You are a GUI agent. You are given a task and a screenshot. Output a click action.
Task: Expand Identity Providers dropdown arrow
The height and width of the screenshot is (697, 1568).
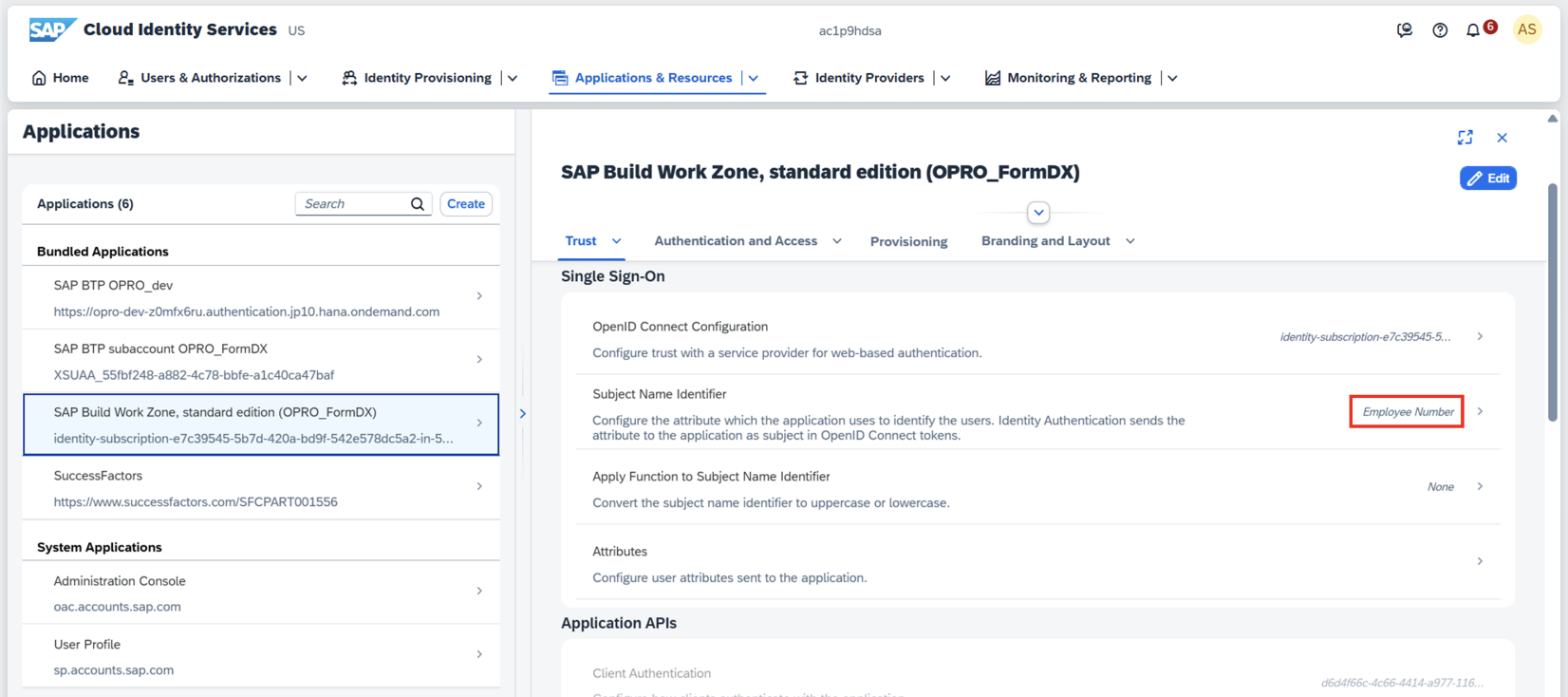[945, 78]
